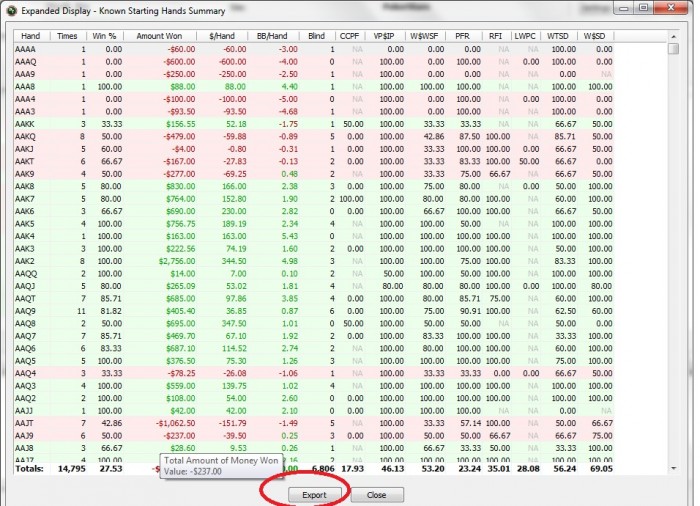Select the AAA4 hand row
Screen dimensions: 700x506
(x=314, y=99)
